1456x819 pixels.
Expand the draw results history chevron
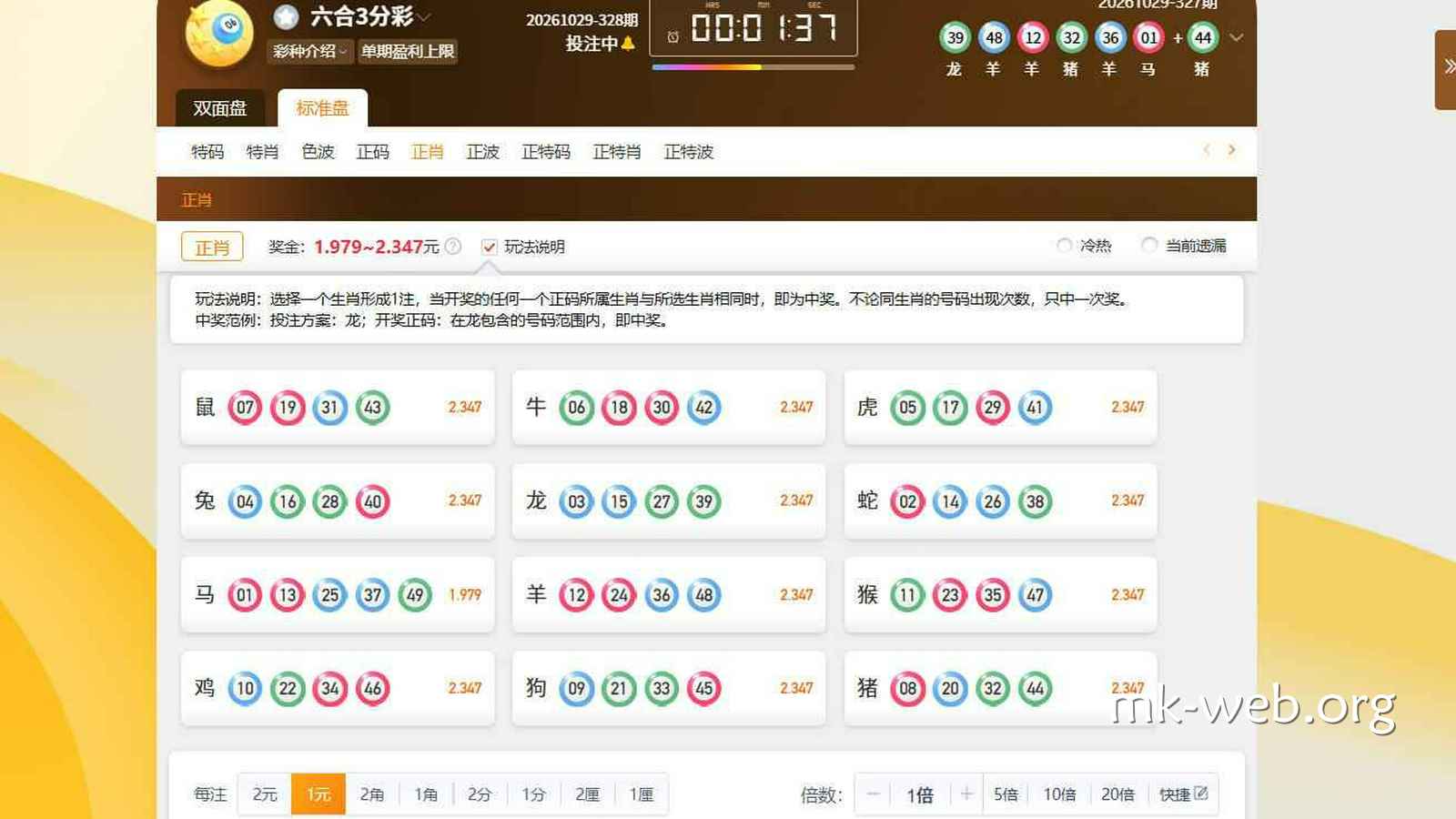(x=1236, y=37)
